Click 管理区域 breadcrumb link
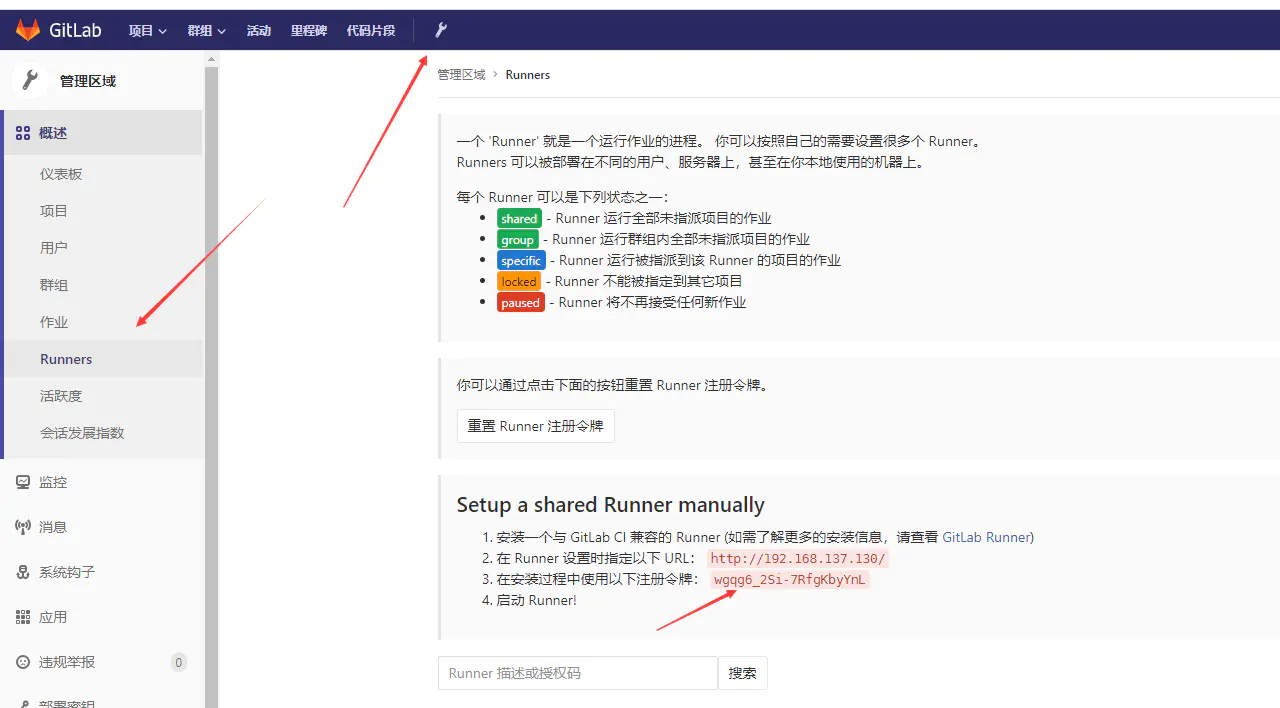The height and width of the screenshot is (708, 1280). pos(461,75)
